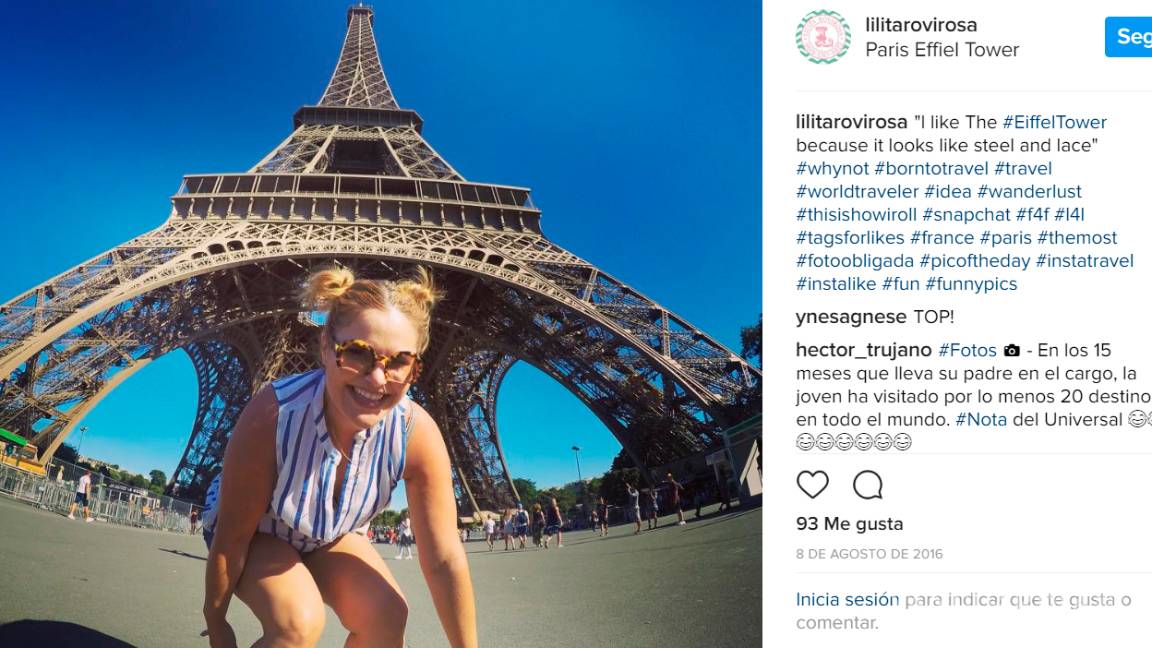Screen dimensions: 1152x648
Task: Click the Eiffel Tower photo
Action: click(x=381, y=324)
